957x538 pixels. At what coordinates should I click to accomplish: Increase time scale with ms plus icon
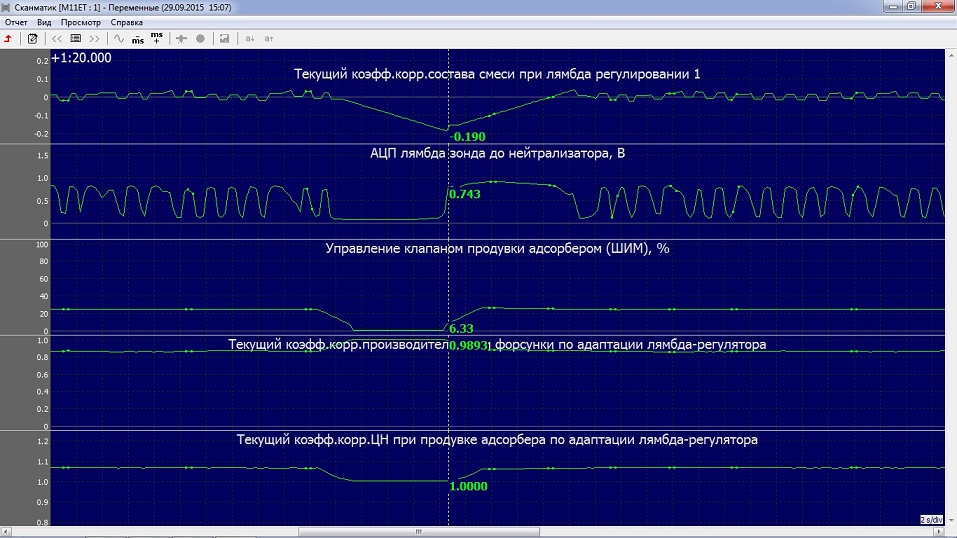157,38
